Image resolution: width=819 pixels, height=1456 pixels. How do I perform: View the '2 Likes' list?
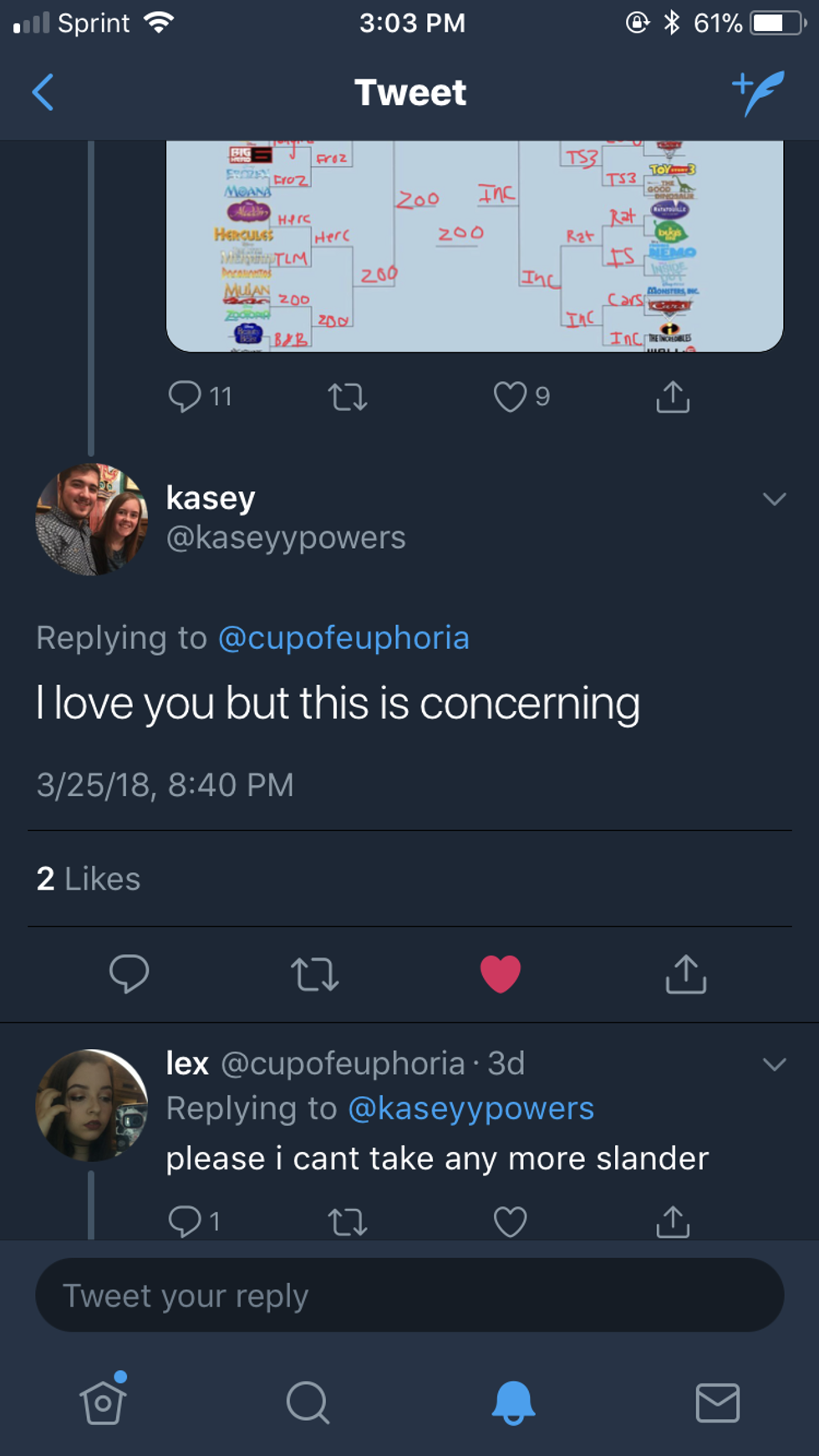(x=89, y=879)
